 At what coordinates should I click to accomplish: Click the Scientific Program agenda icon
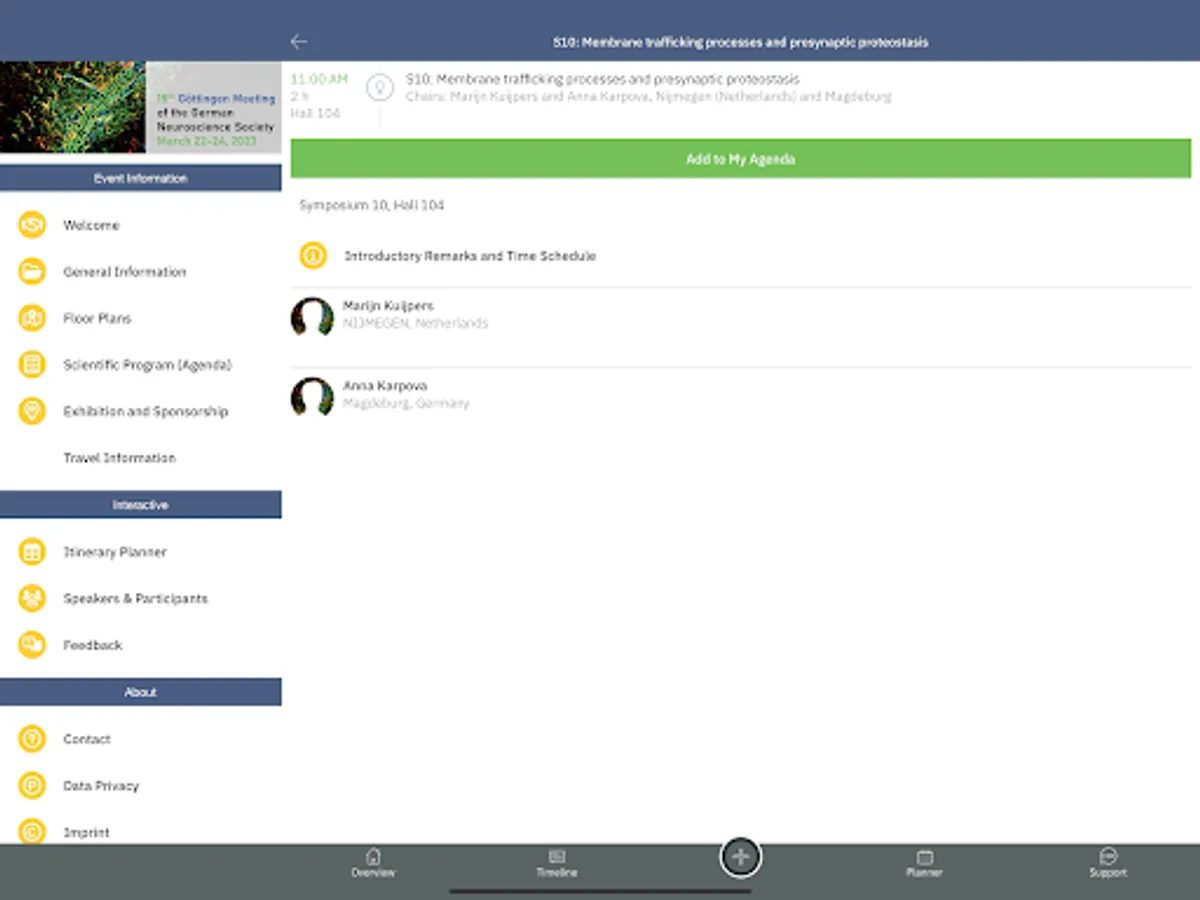[x=32, y=364]
